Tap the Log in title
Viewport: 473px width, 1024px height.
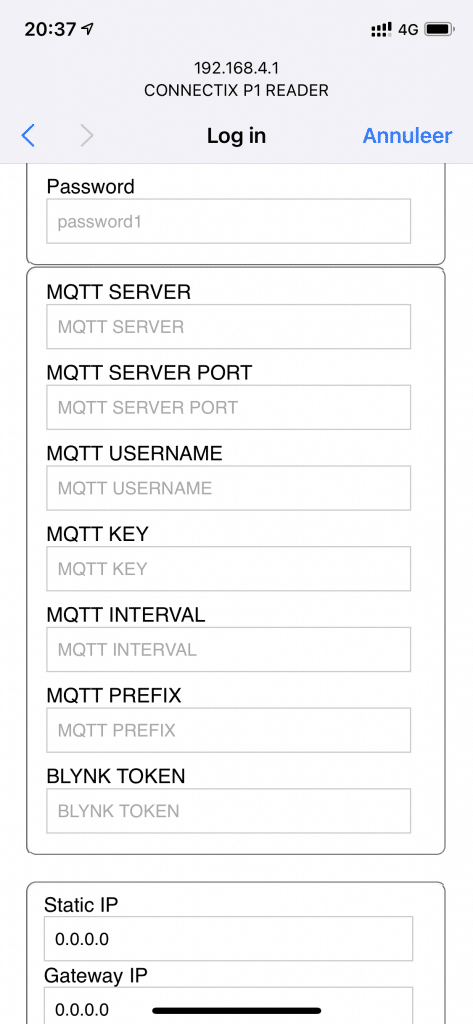pyautogui.click(x=236, y=136)
